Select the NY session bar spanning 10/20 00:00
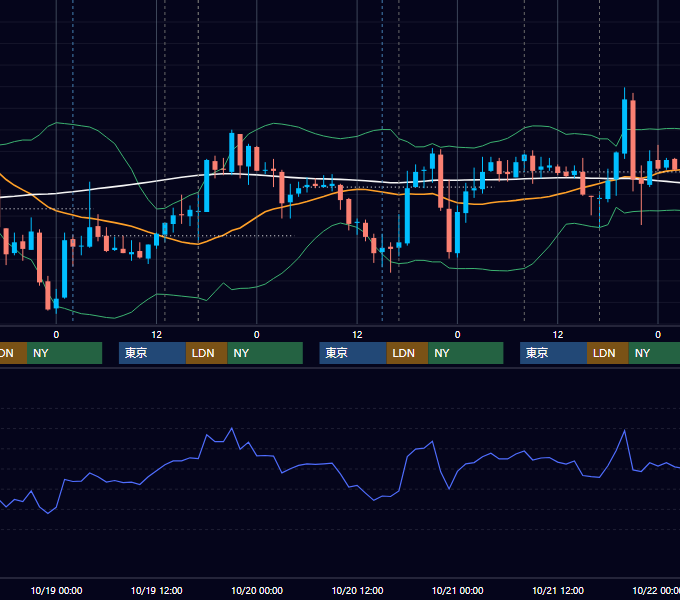Viewport: 680px width, 600px height. 265,353
